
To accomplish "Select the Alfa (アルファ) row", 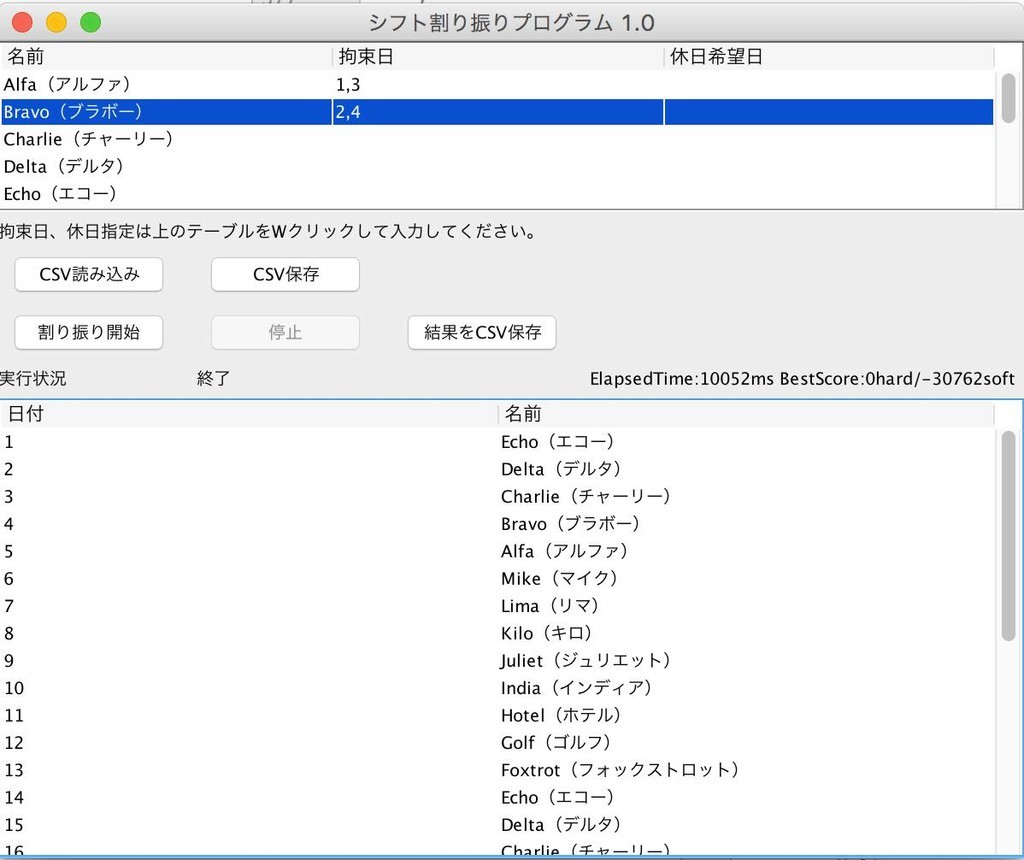I will coord(150,85).
